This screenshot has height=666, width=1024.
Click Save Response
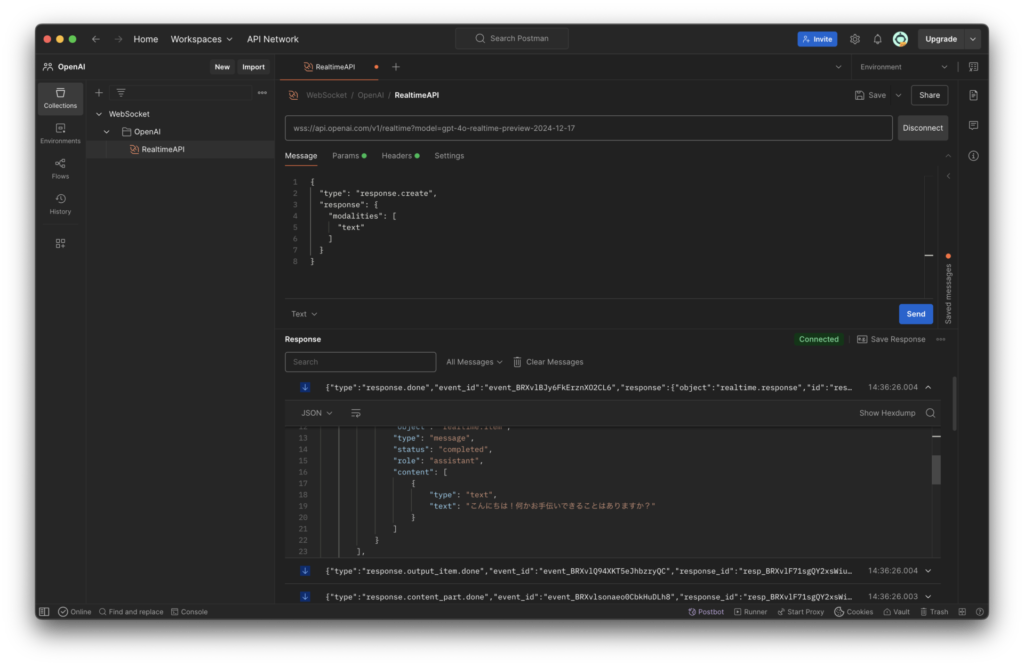tap(891, 340)
